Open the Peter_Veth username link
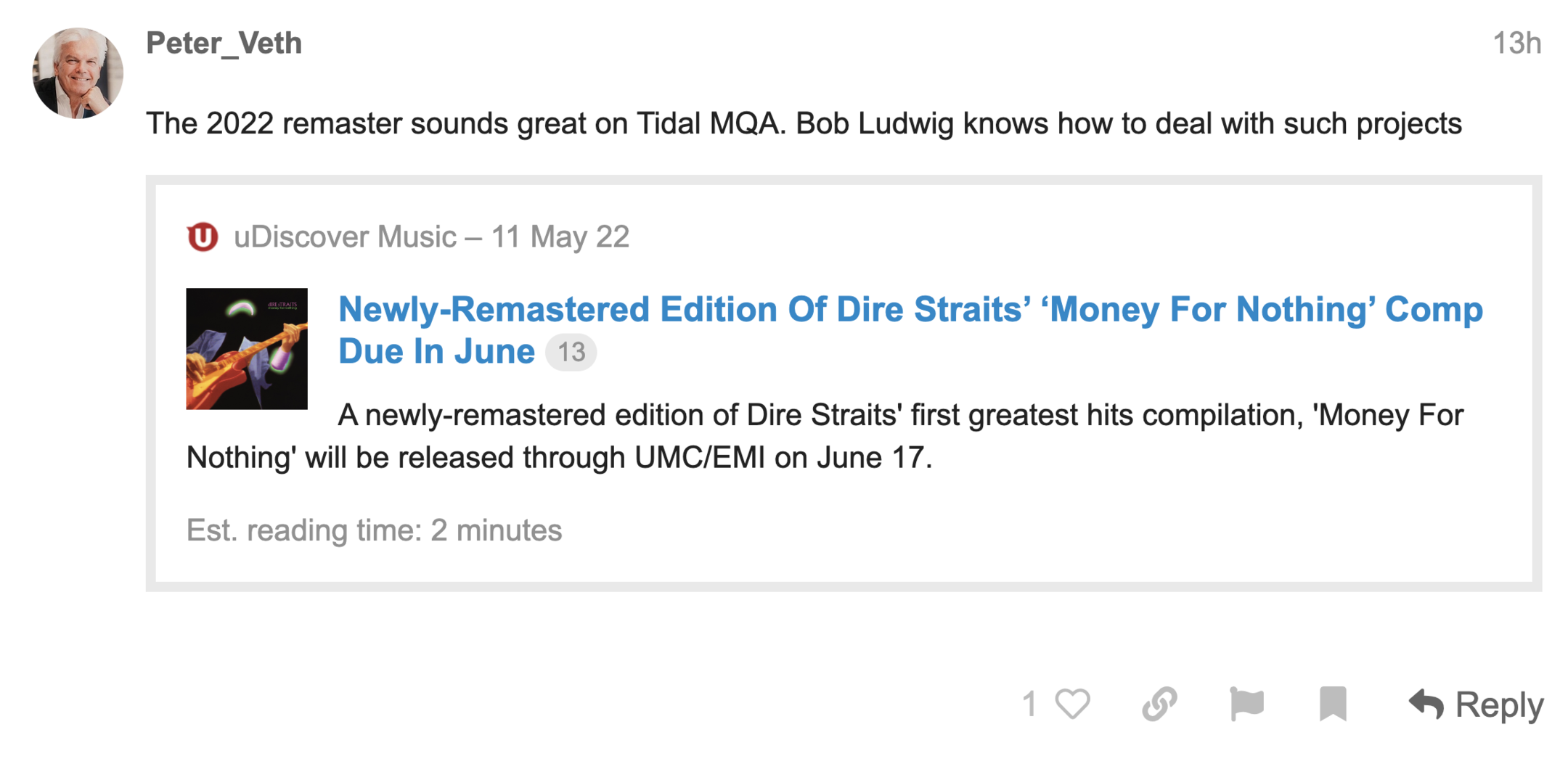This screenshot has width=1568, height=764. (x=224, y=43)
